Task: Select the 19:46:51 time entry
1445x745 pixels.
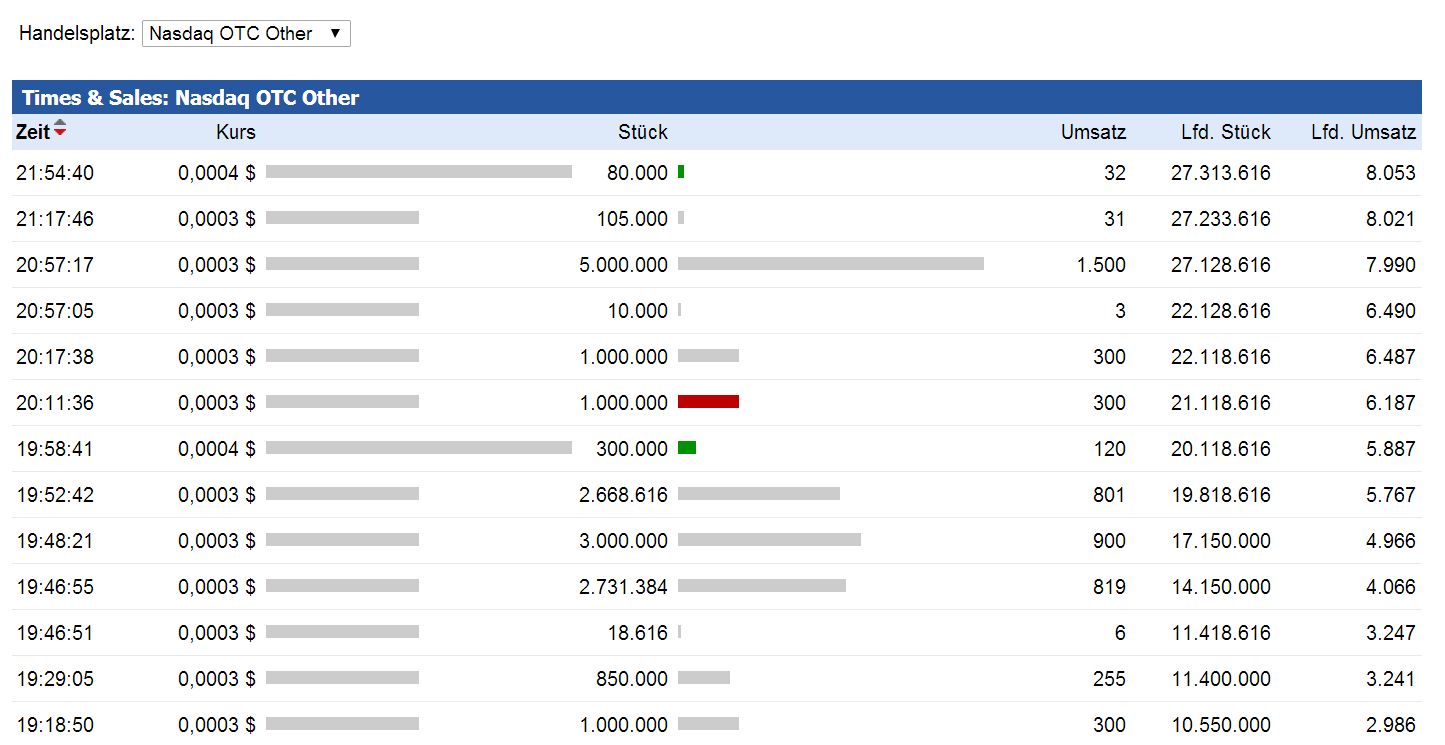Action: coord(55,633)
